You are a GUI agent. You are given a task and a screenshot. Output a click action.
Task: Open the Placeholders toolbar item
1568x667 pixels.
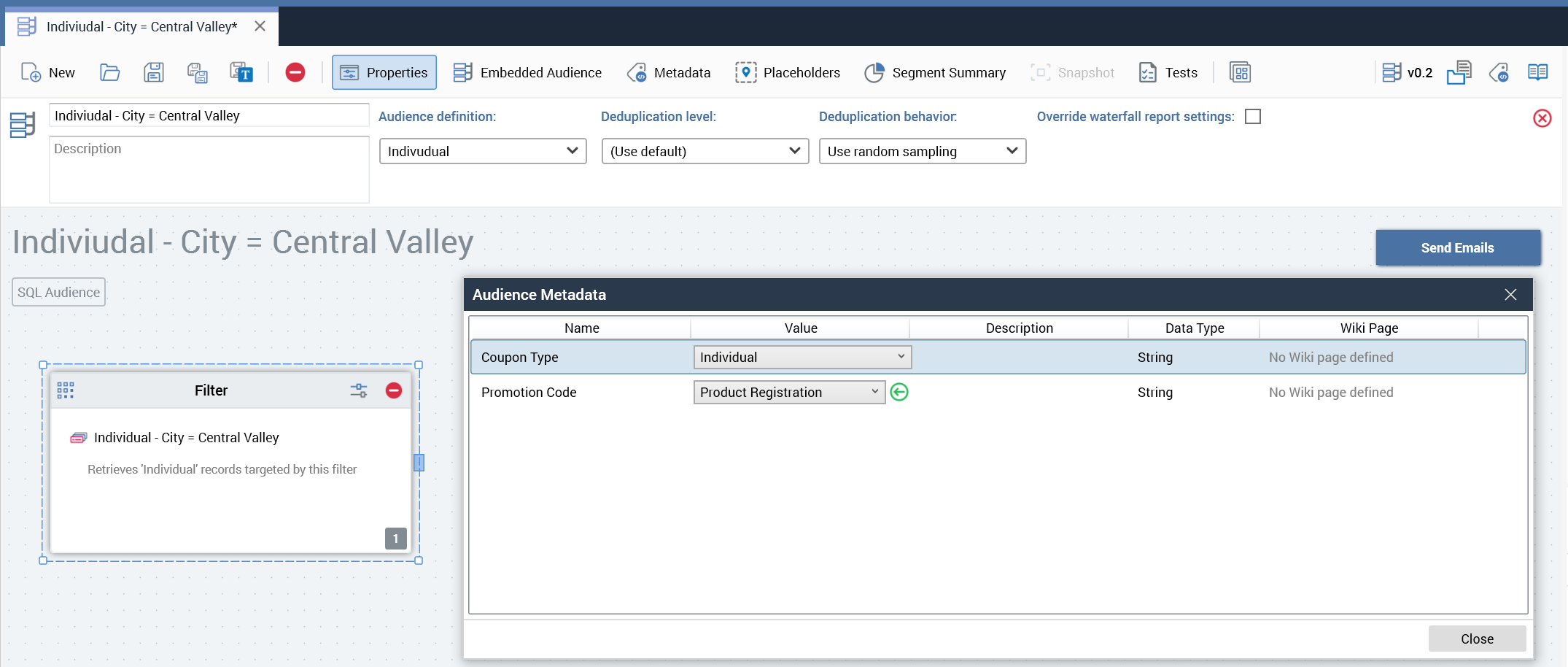tap(788, 72)
